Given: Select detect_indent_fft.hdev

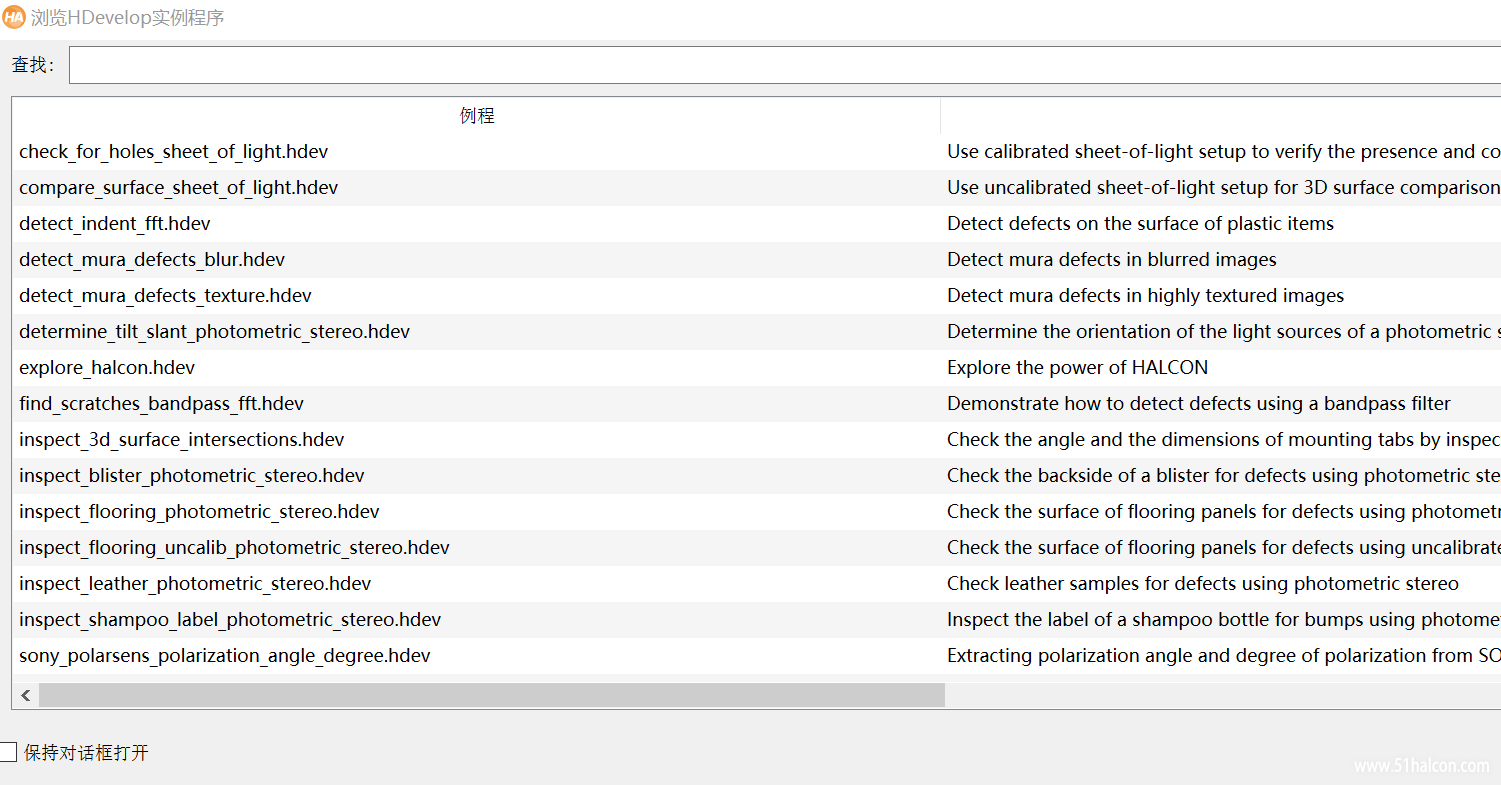Looking at the screenshot, I should click(x=115, y=224).
